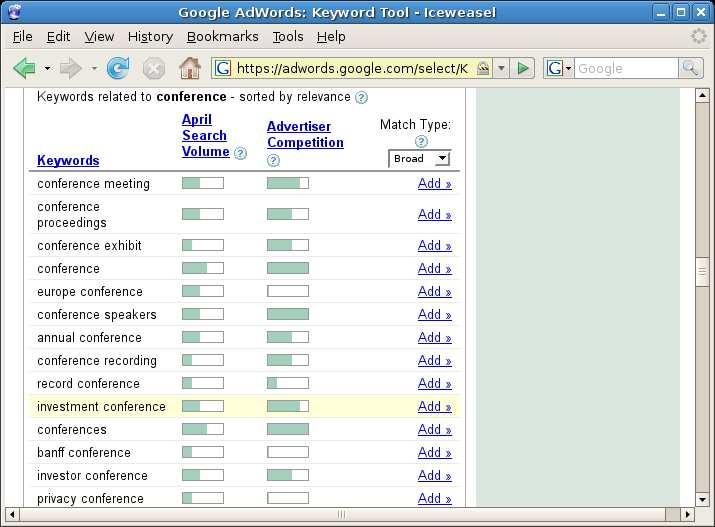Open Forward button history dropdown arrow
Viewport: 715px width, 527px height.
pos(94,68)
